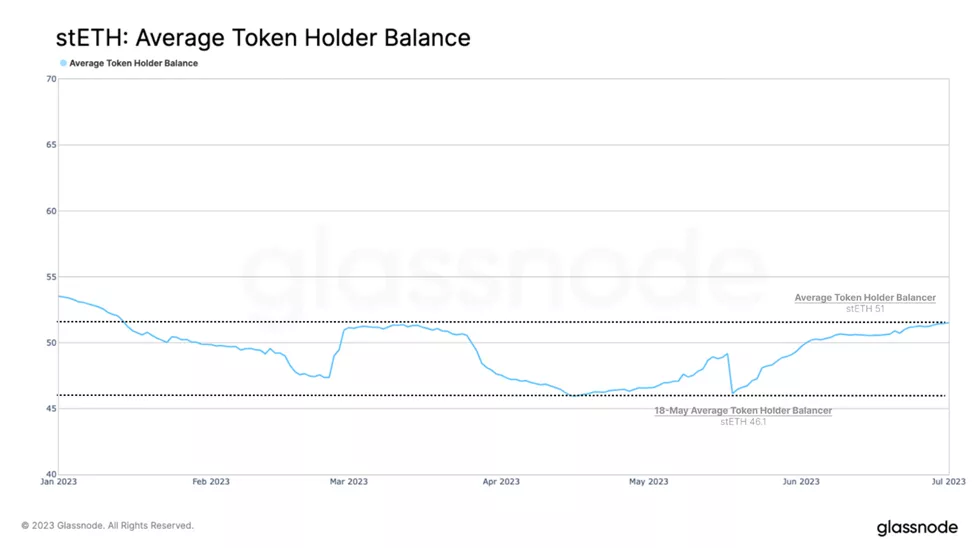Viewport: 974px width, 548px height.
Task: Click the 55 y-axis tick label
Action: pos(51,277)
